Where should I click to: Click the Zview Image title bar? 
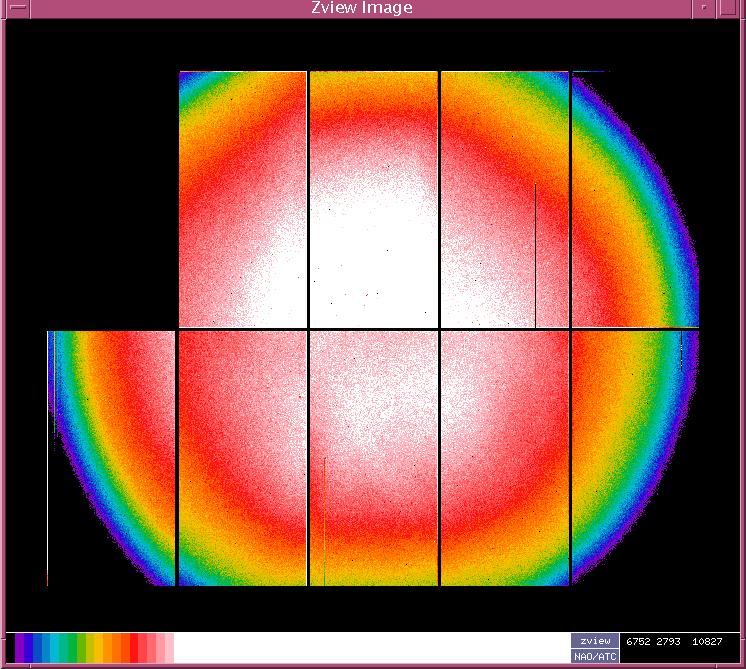click(362, 8)
